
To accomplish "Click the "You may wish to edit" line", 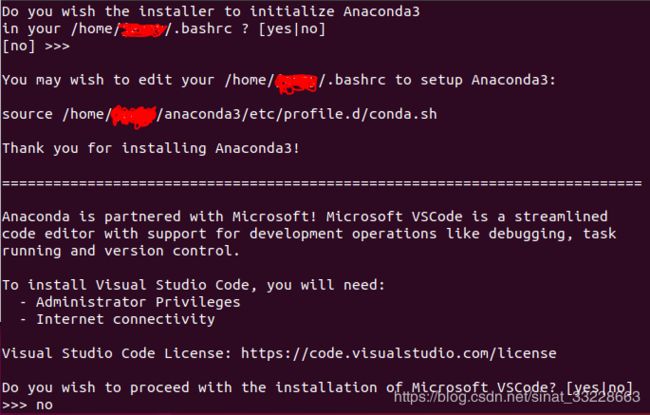I will point(279,80).
